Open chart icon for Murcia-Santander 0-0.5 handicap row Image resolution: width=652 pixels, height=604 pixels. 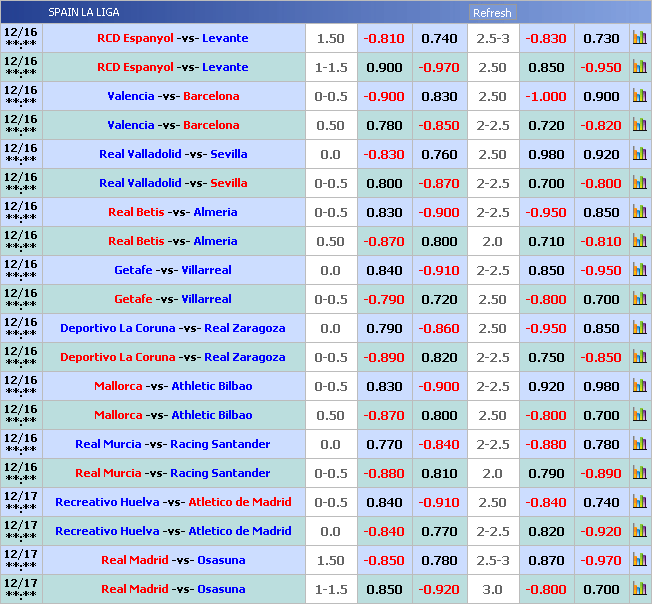click(639, 473)
